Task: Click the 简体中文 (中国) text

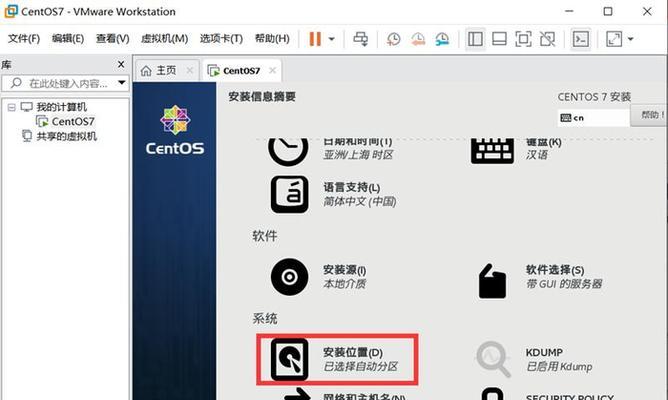Action: pyautogui.click(x=360, y=201)
